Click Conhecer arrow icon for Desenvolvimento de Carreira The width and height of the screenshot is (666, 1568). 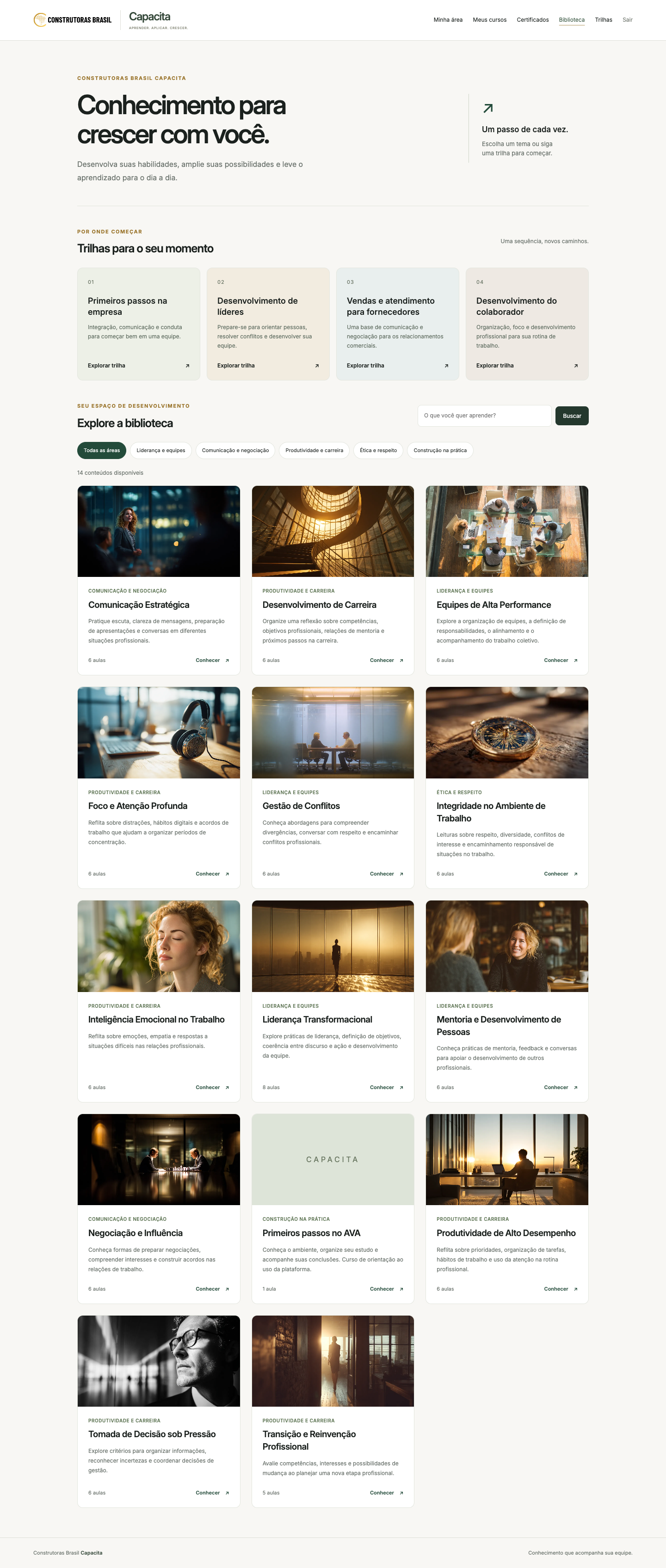401,661
